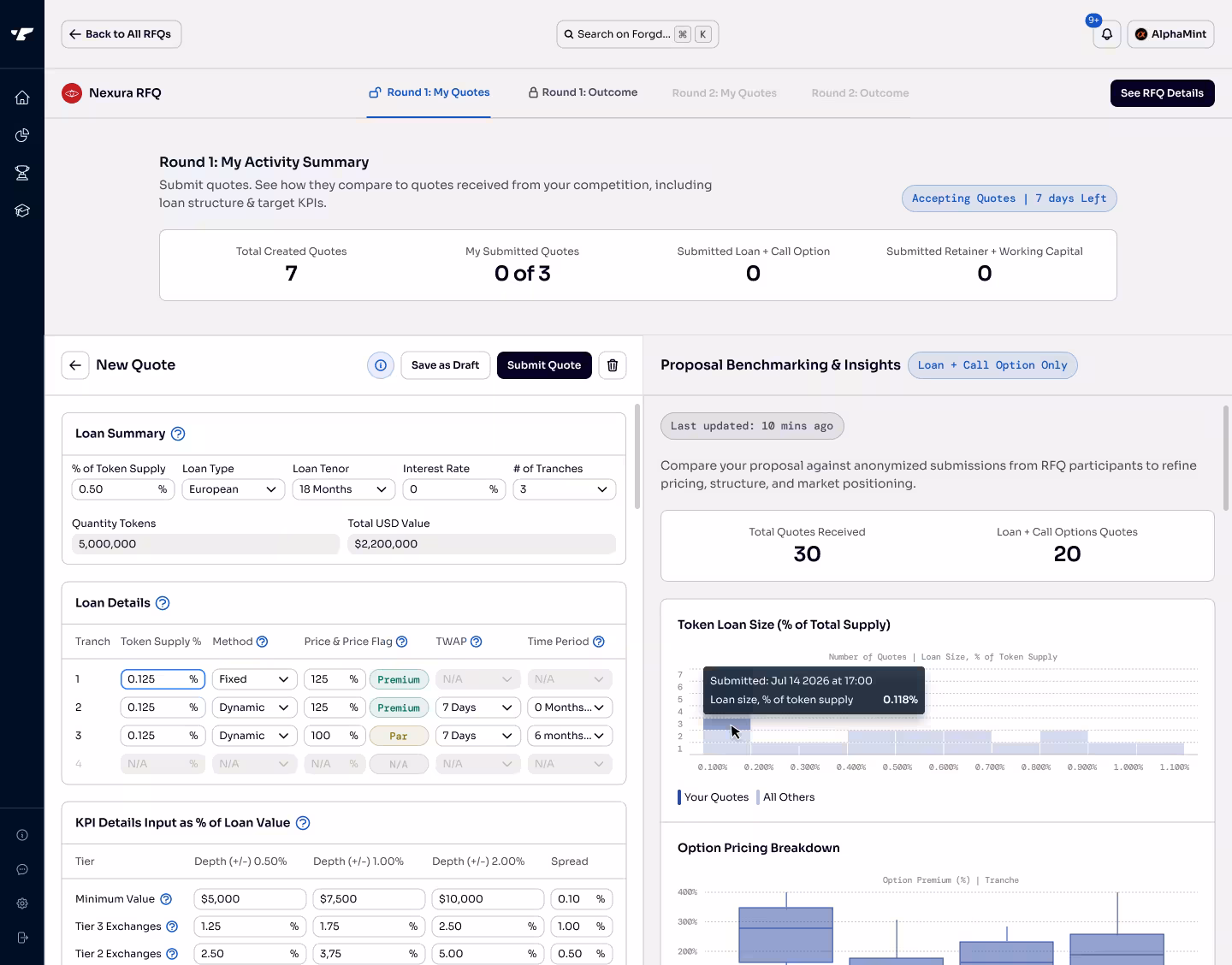1232x965 pixels.
Task: Open tranche 1 Method dropdown showing Fixed
Action: [x=254, y=679]
